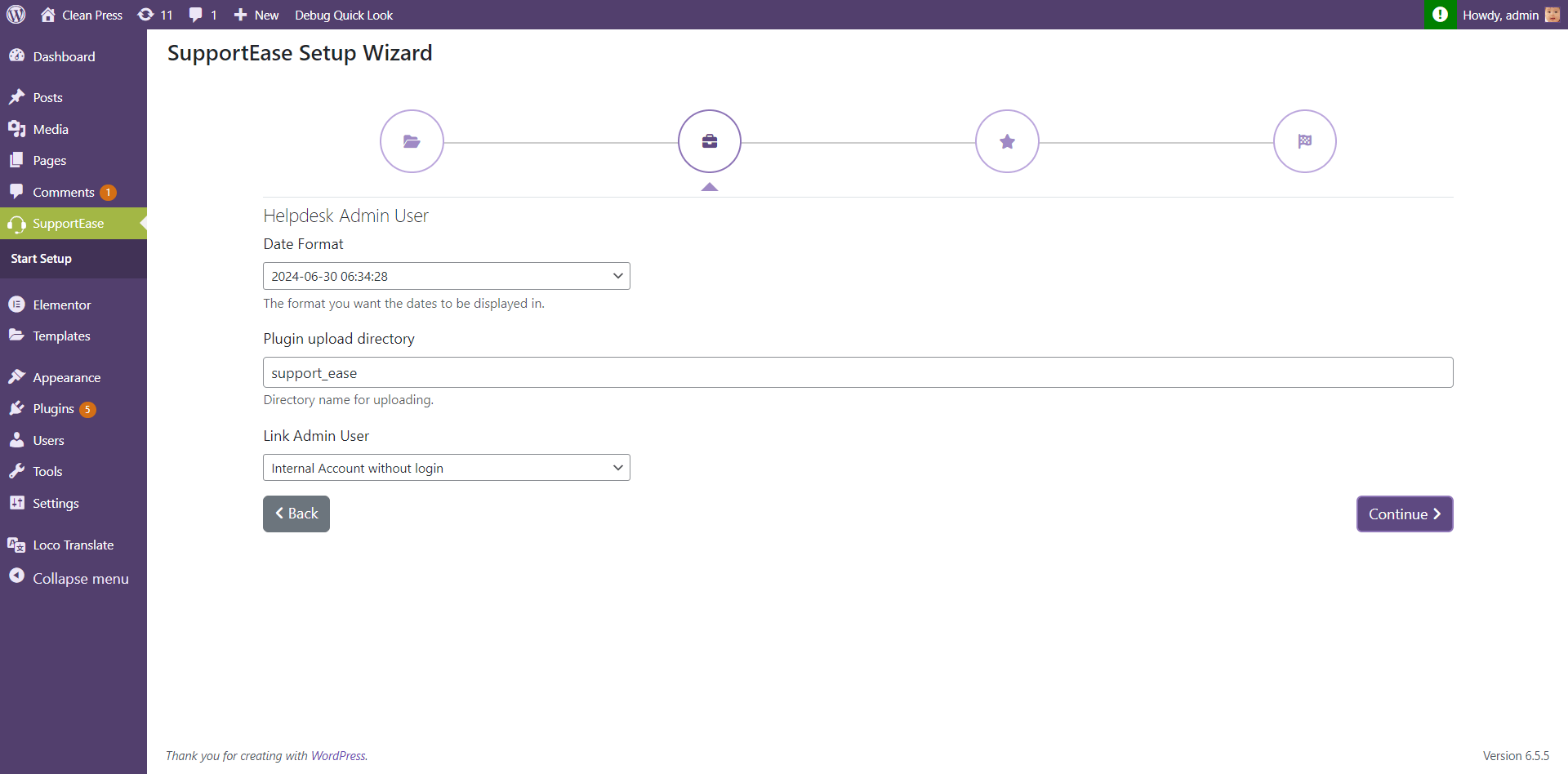Click the SupportEase headset icon
This screenshot has height=774, width=1568.
point(16,224)
